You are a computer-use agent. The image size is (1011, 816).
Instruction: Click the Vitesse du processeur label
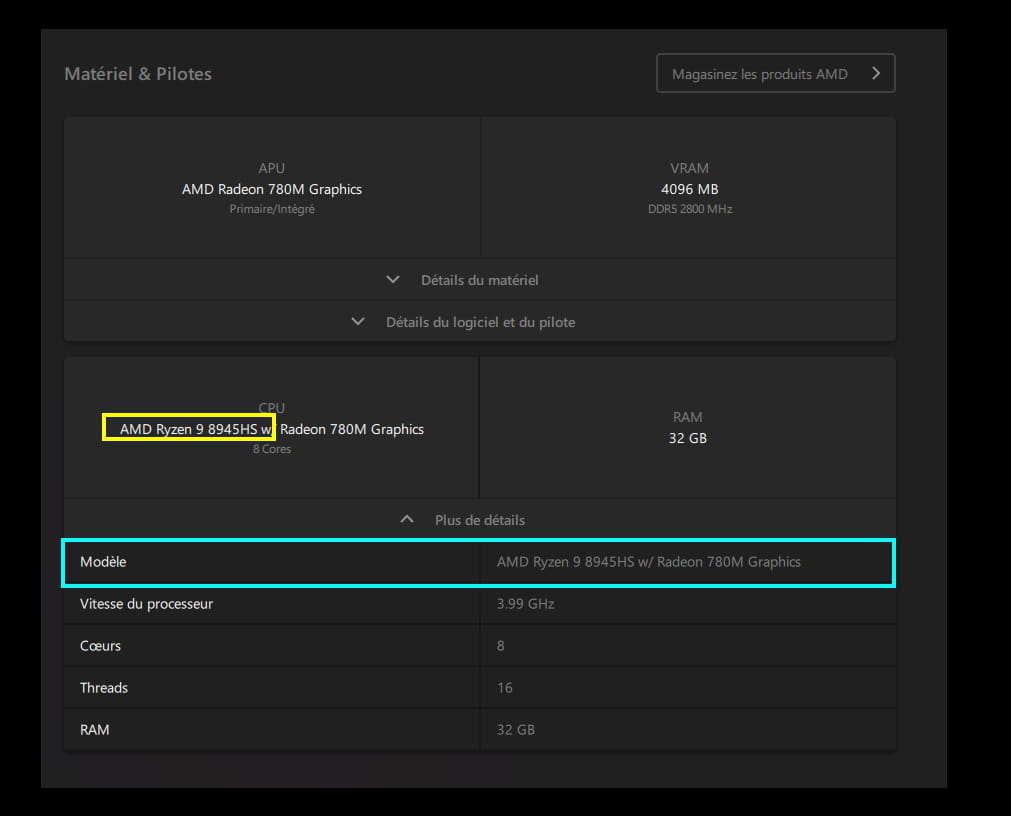pos(146,603)
